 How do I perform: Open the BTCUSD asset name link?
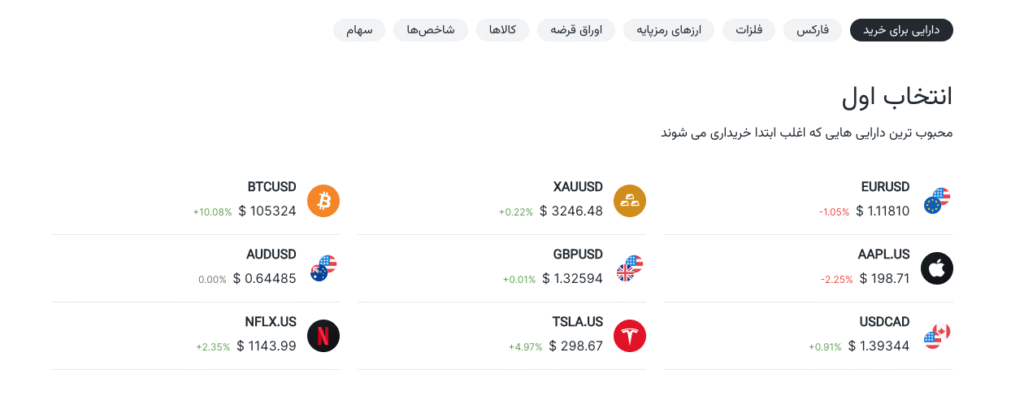pos(272,187)
